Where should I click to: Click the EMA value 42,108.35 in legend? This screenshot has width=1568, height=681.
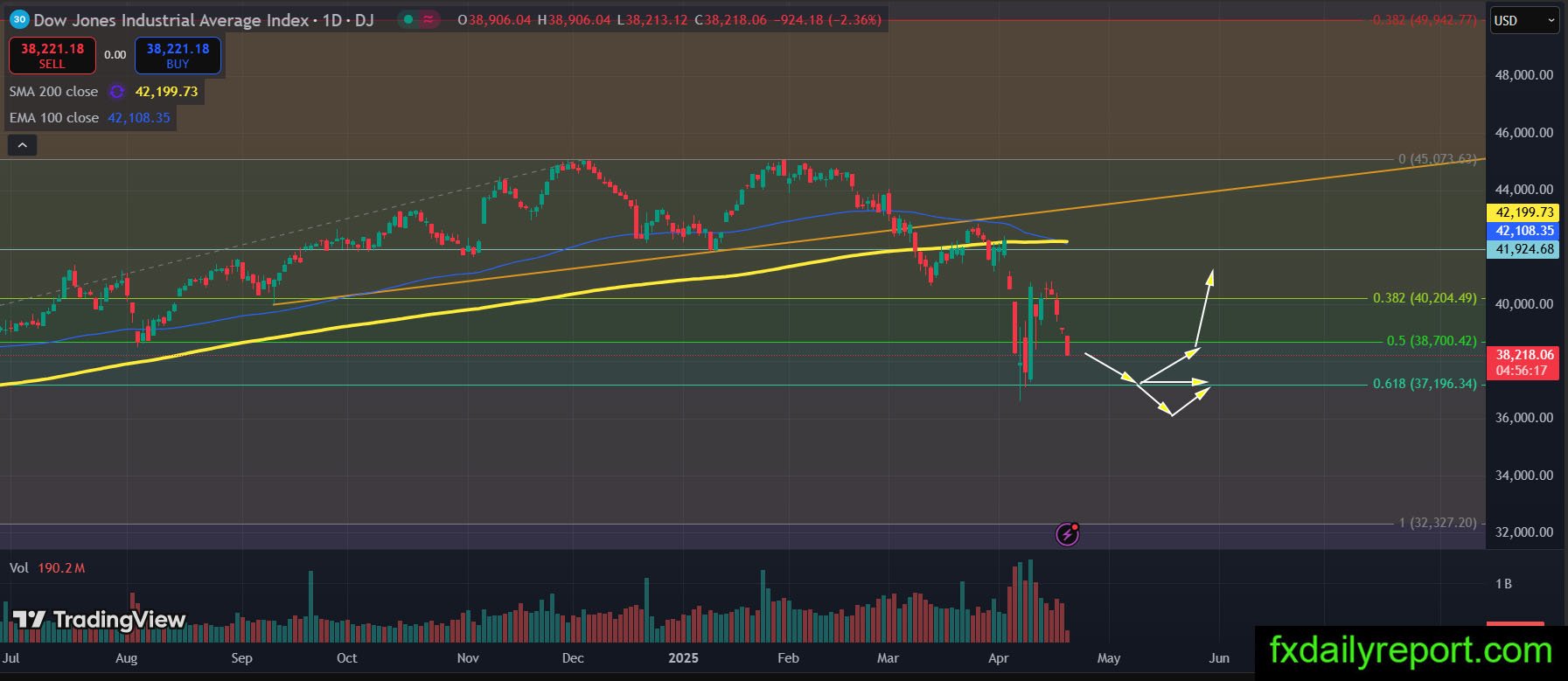coord(139,118)
